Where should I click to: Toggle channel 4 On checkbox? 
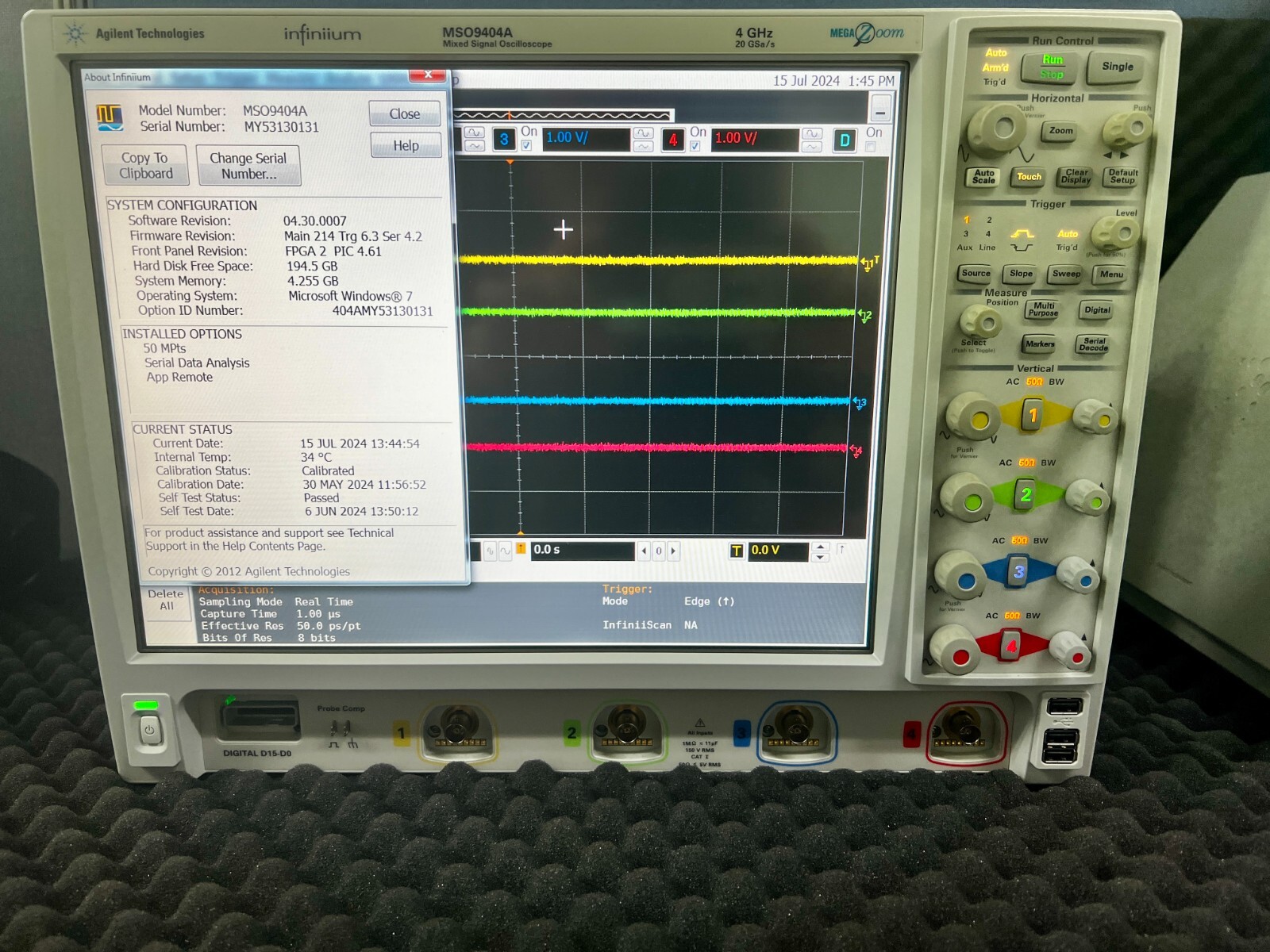pyautogui.click(x=695, y=147)
